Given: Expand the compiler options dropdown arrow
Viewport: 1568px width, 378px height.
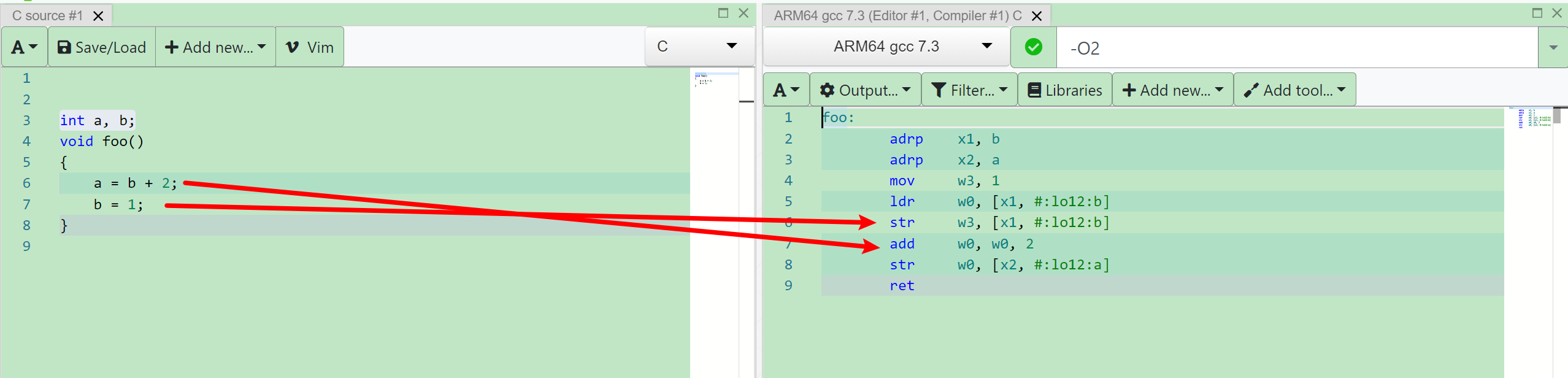Looking at the screenshot, I should pyautogui.click(x=1553, y=48).
